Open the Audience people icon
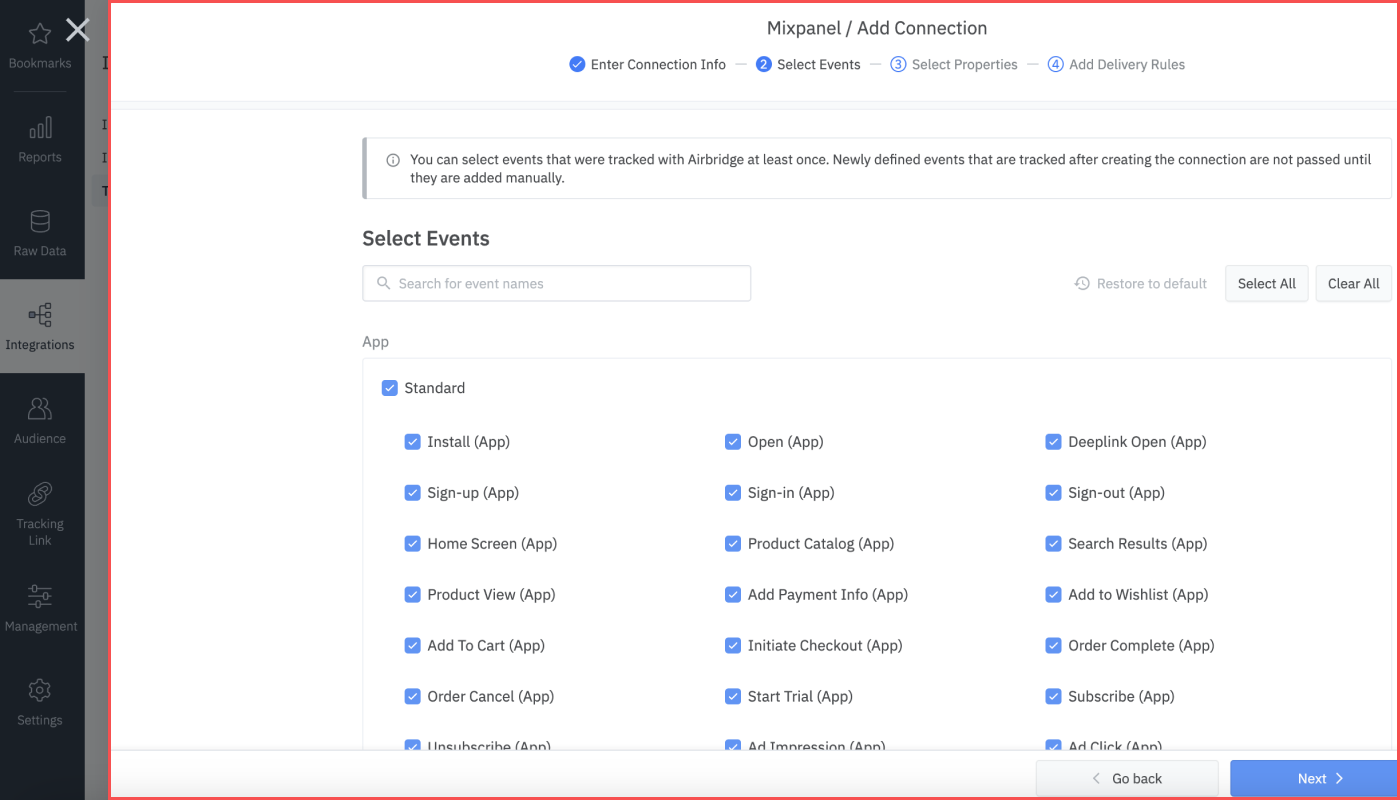 40,409
